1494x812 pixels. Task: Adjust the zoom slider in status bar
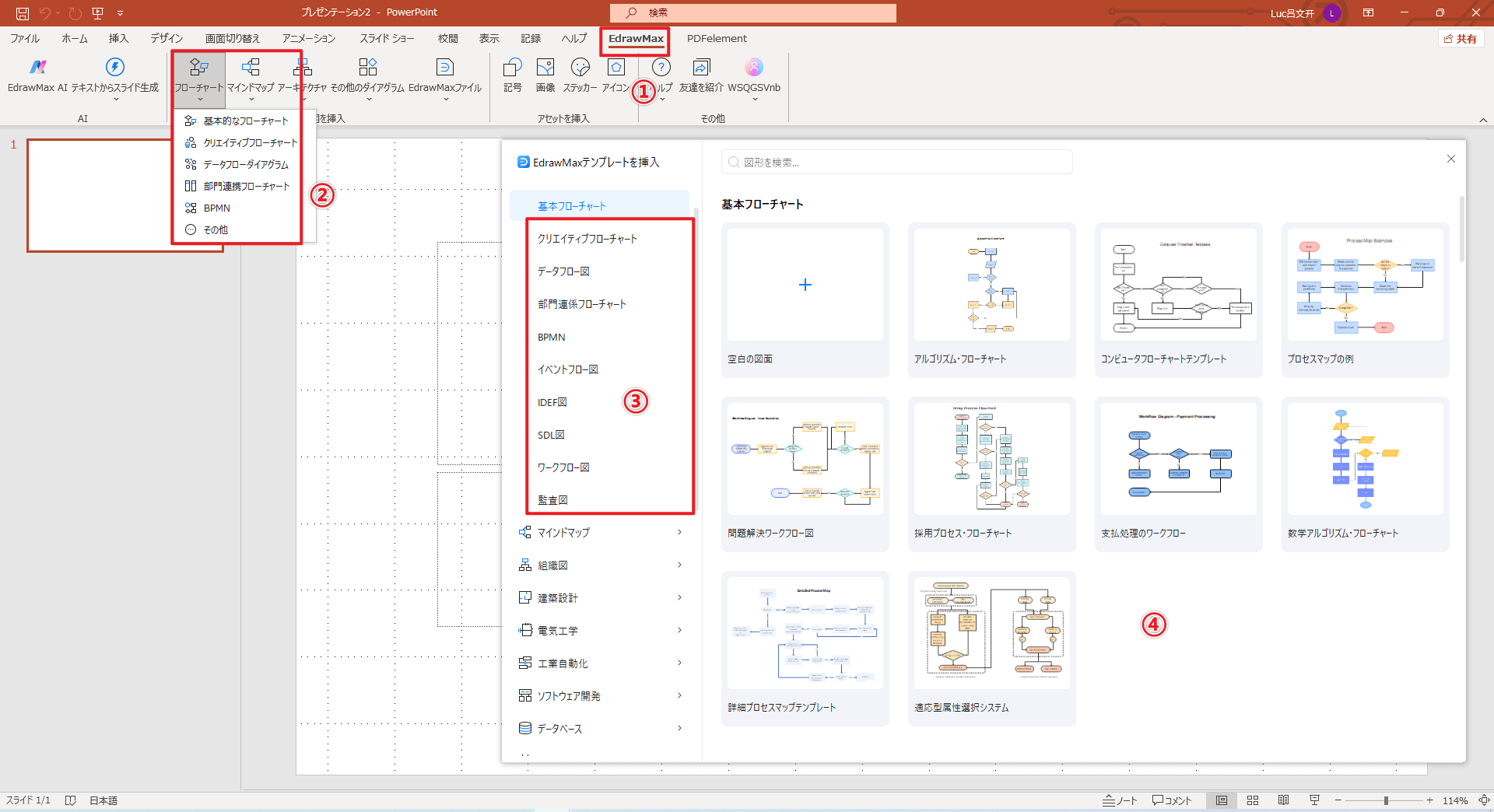click(1386, 800)
